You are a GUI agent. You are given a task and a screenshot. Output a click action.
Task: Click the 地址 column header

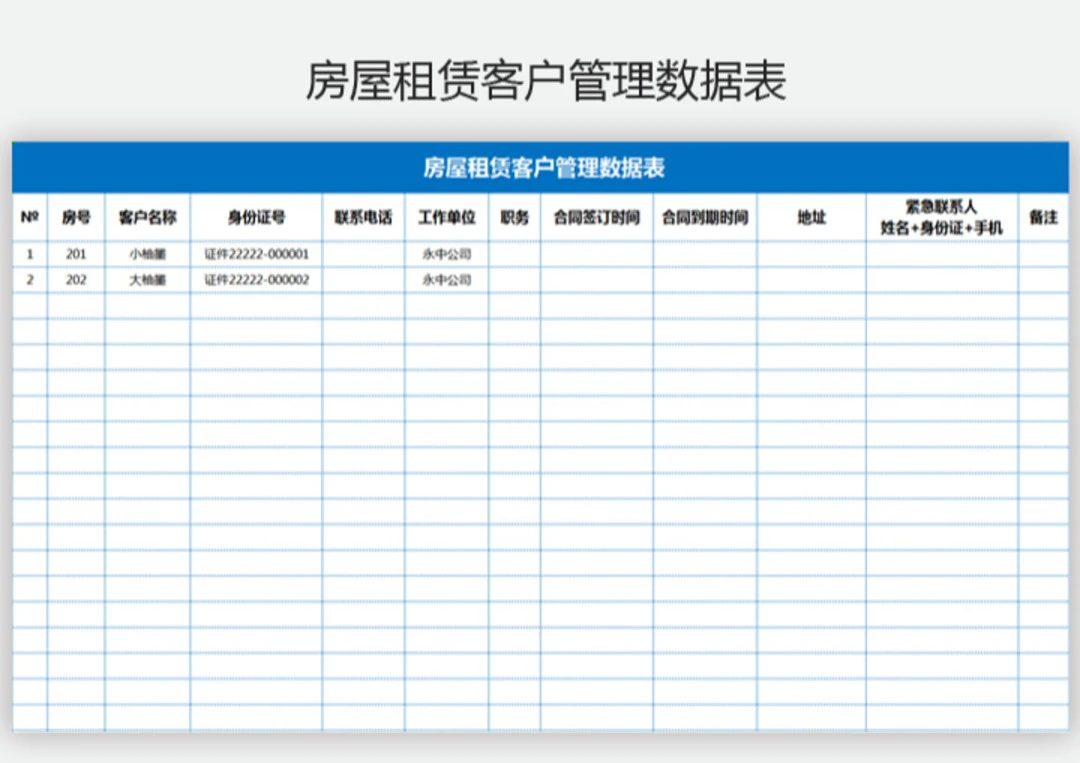(x=811, y=217)
